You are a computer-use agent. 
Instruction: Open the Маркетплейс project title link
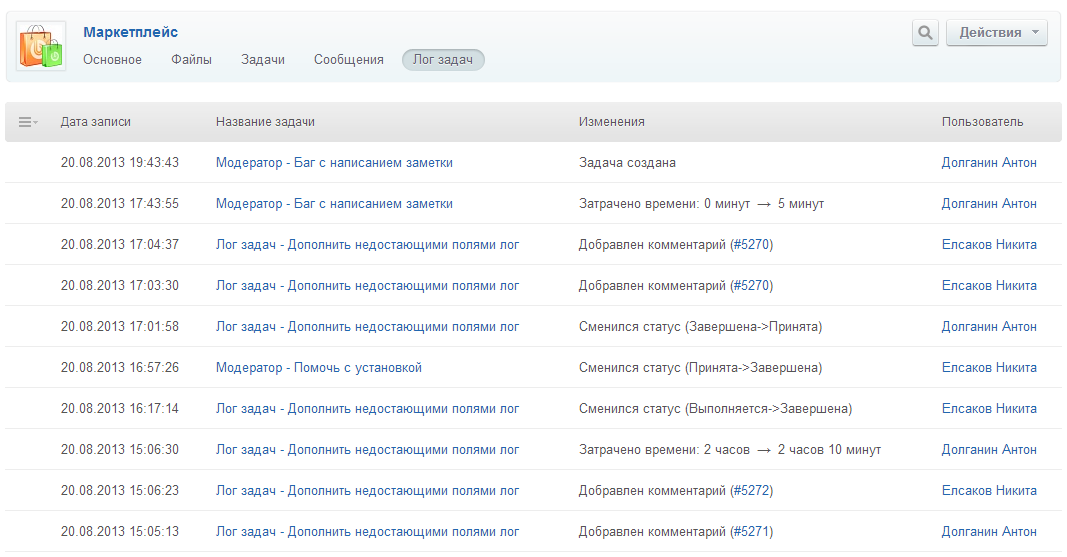tap(130, 33)
